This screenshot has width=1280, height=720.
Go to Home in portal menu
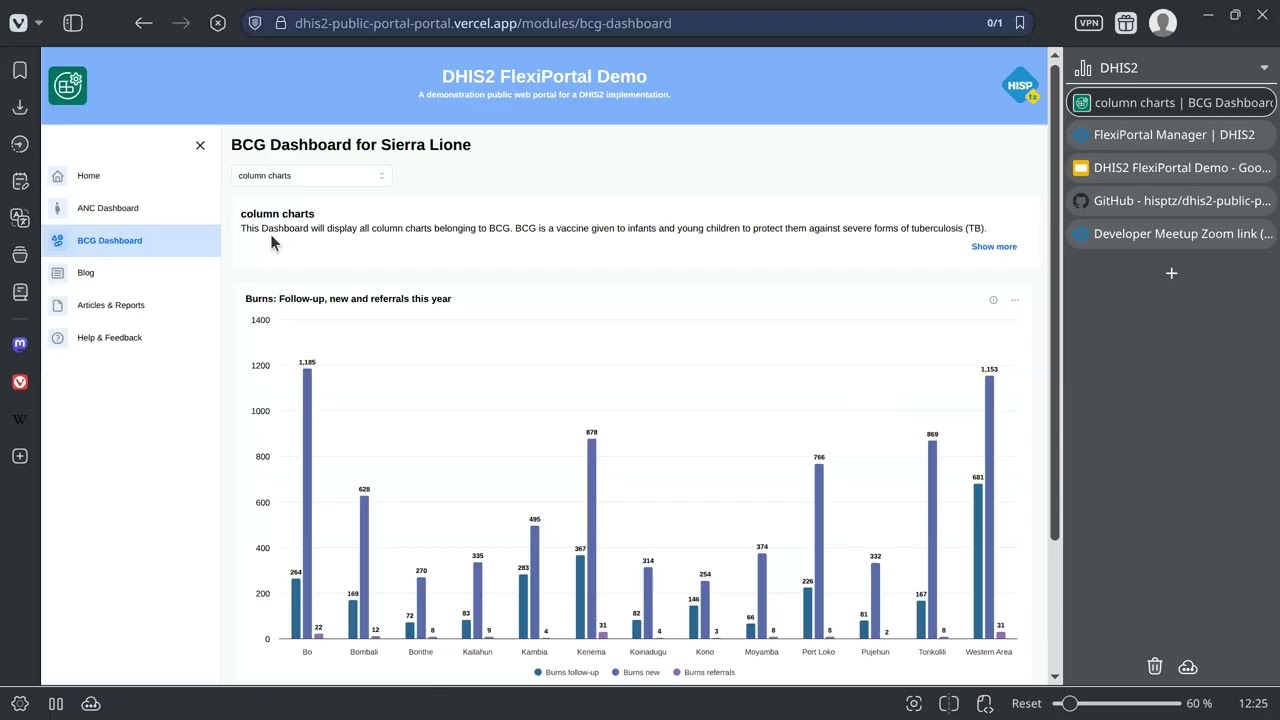coord(131,176)
